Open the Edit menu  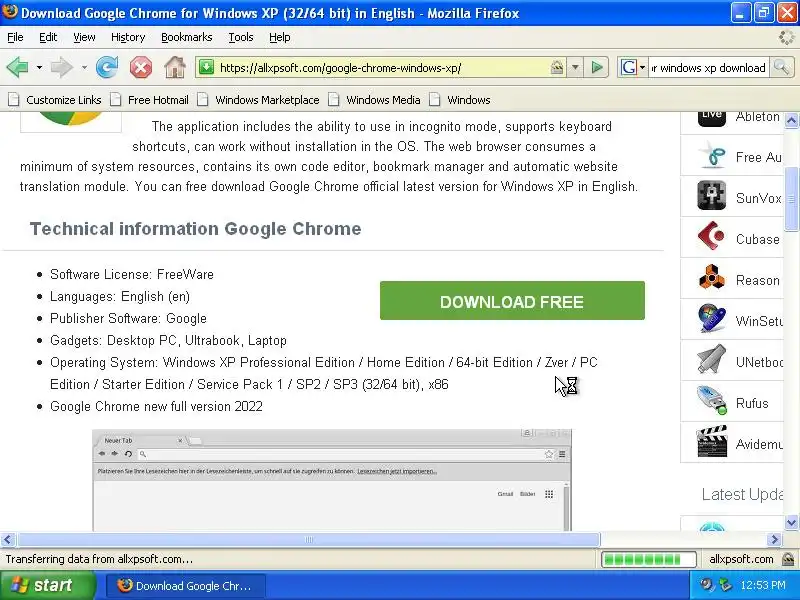point(48,37)
